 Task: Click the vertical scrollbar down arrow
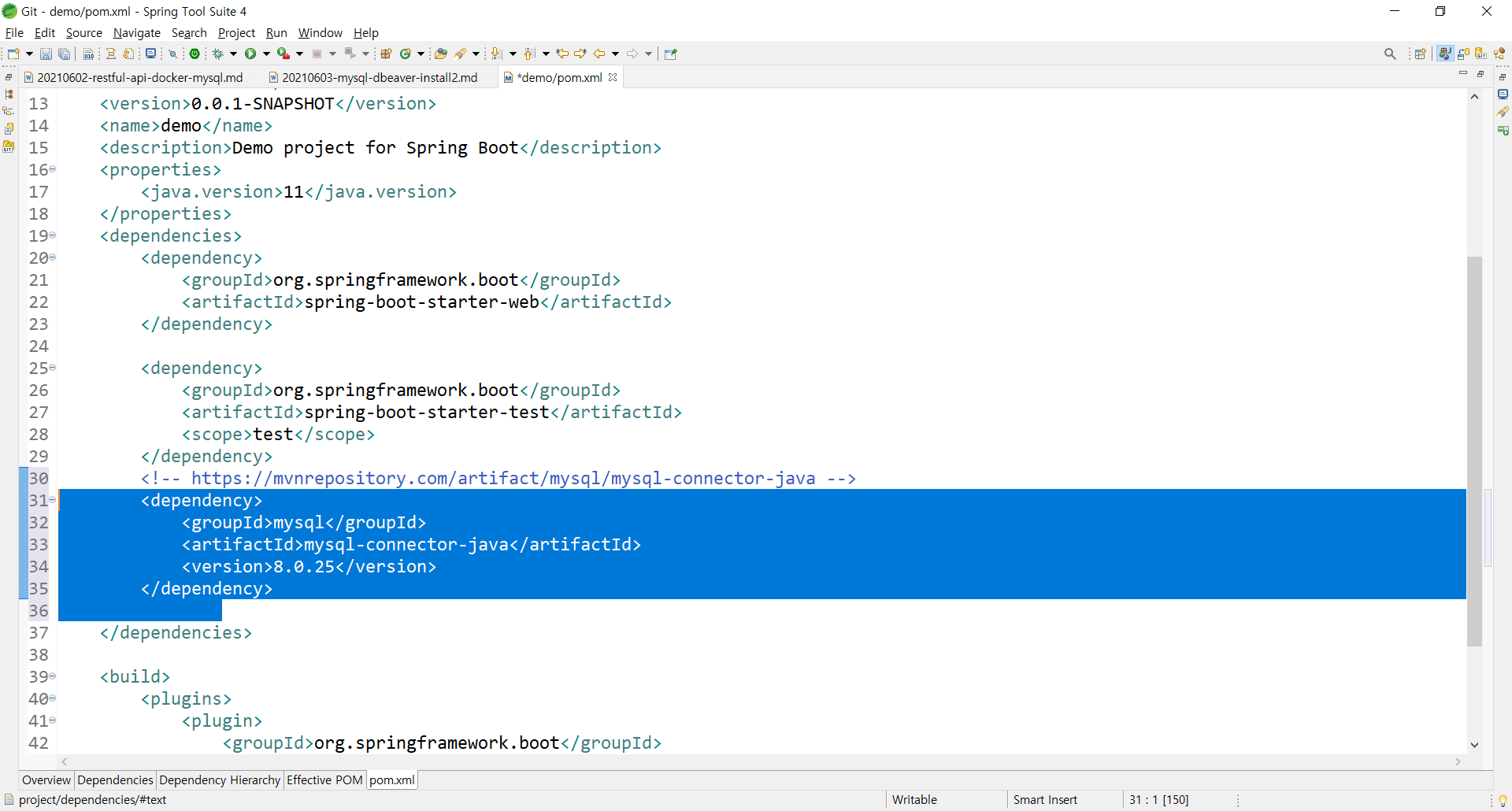1474,745
